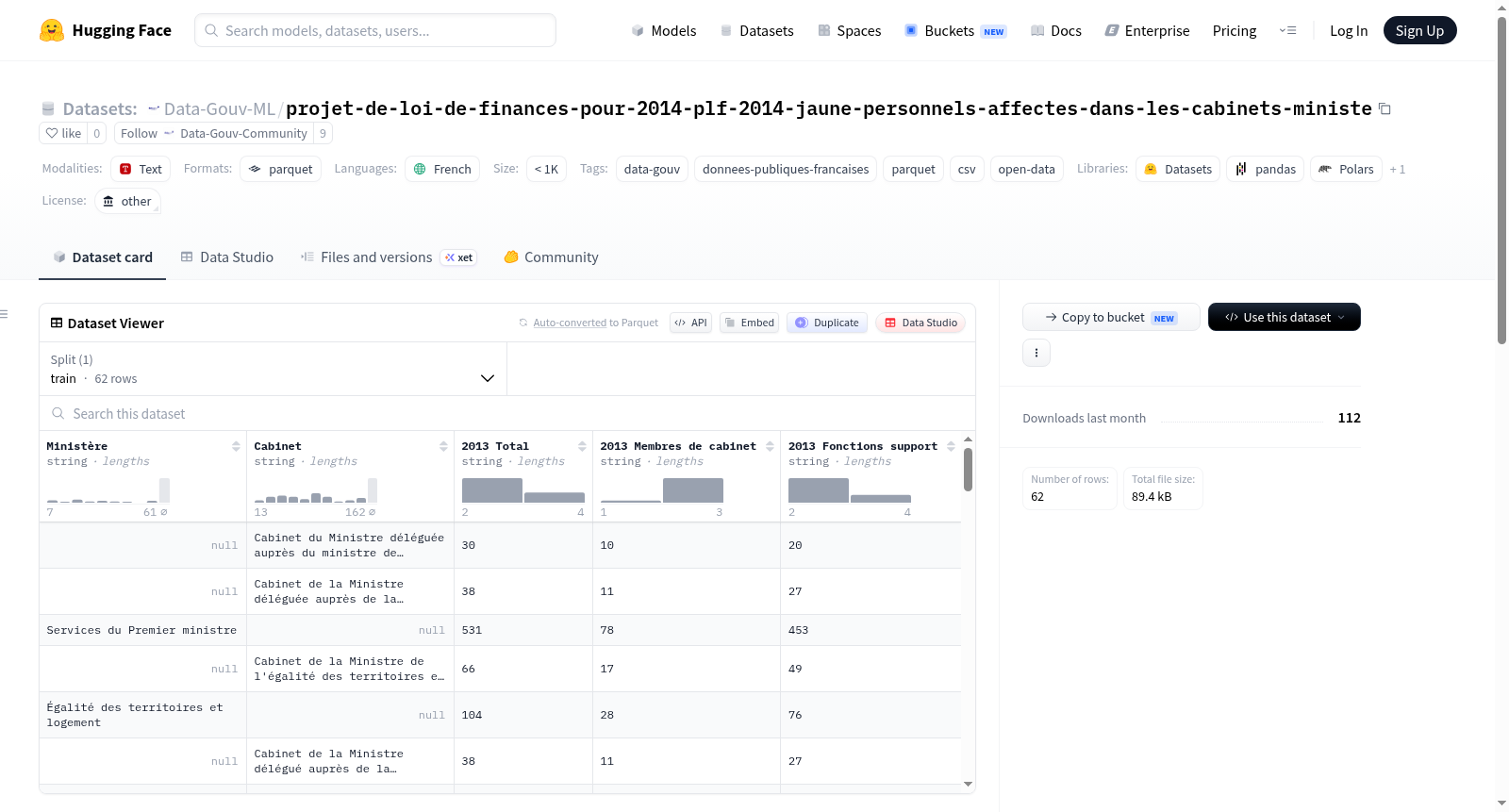Click the xet badge
The image size is (1509, 812).
point(459,257)
